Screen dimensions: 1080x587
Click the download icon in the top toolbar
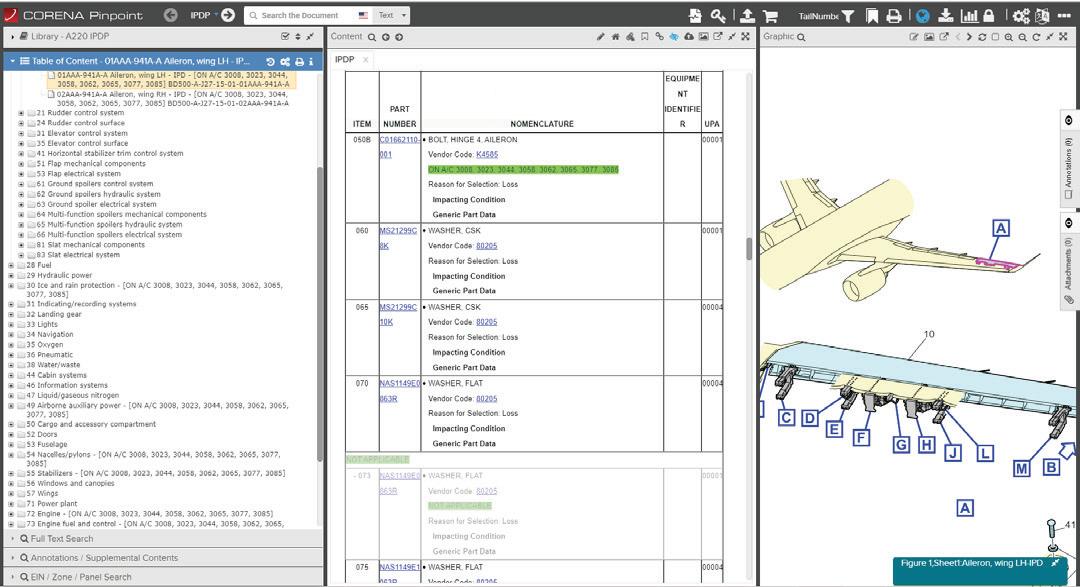[946, 15]
